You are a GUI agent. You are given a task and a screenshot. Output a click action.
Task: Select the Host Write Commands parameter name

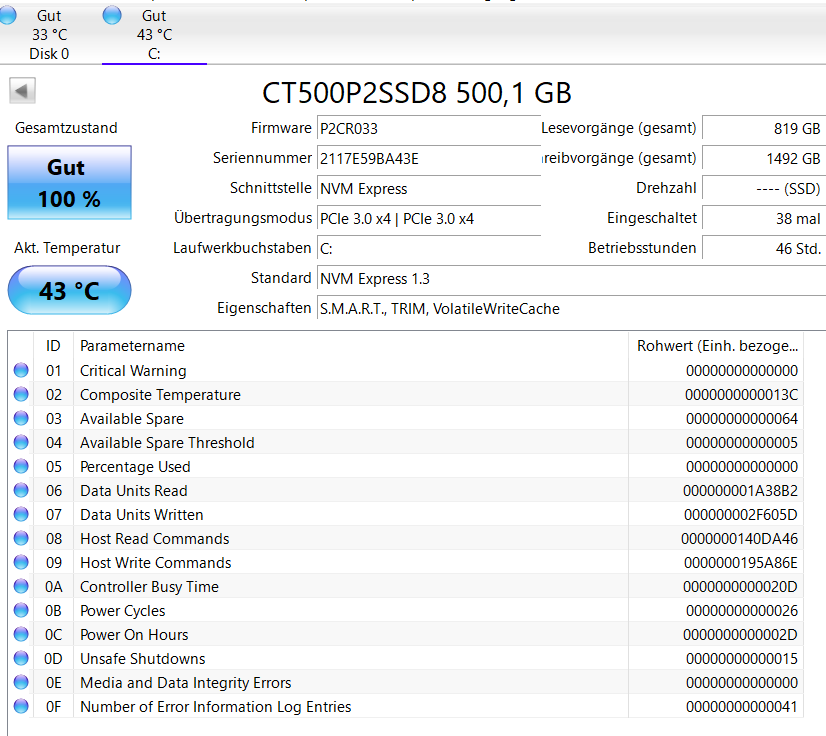[155, 563]
